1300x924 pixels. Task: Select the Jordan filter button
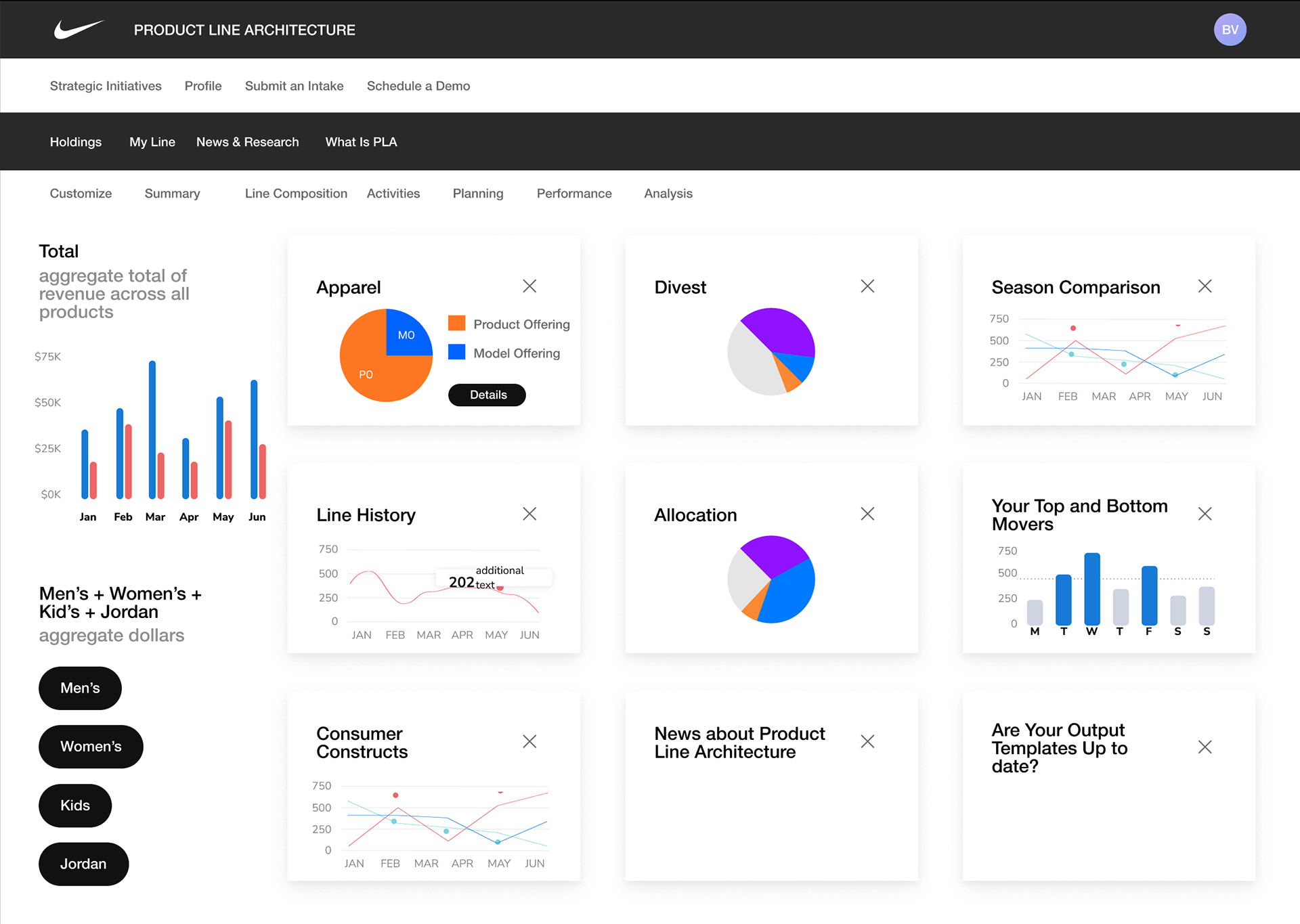pos(83,864)
